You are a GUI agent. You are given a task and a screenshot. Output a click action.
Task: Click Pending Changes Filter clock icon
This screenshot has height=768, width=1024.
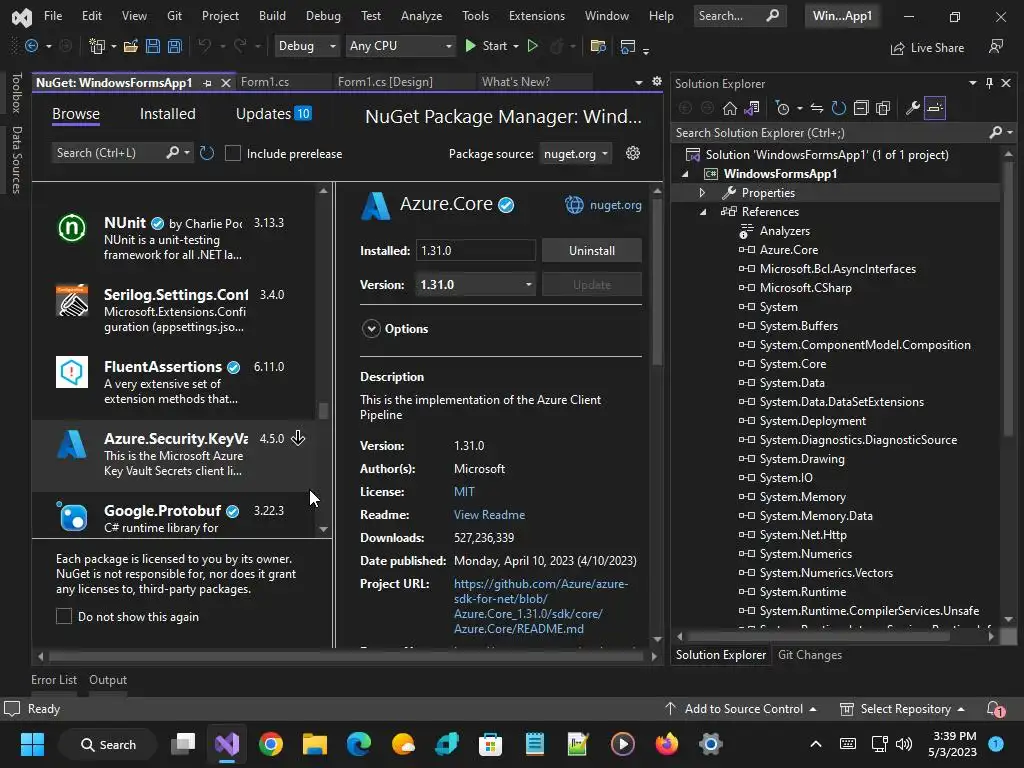click(x=782, y=108)
